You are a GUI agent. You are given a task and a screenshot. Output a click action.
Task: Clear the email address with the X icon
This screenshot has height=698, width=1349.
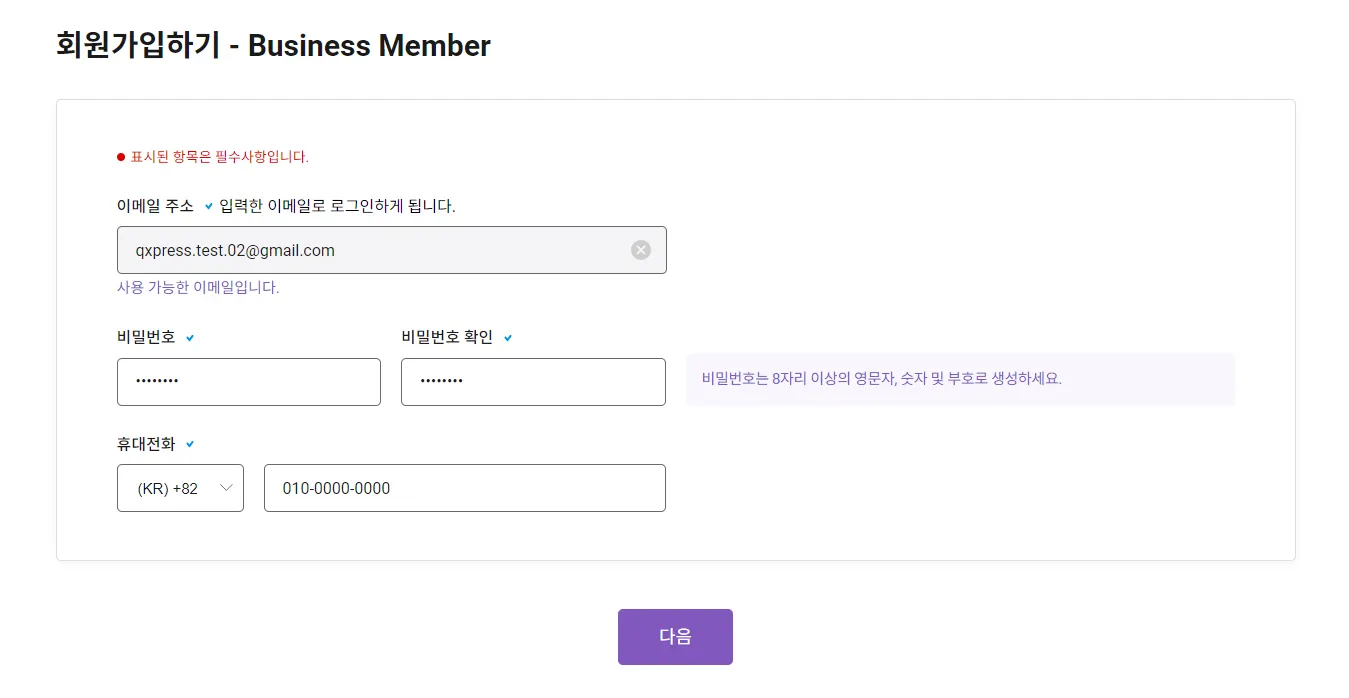tap(641, 250)
